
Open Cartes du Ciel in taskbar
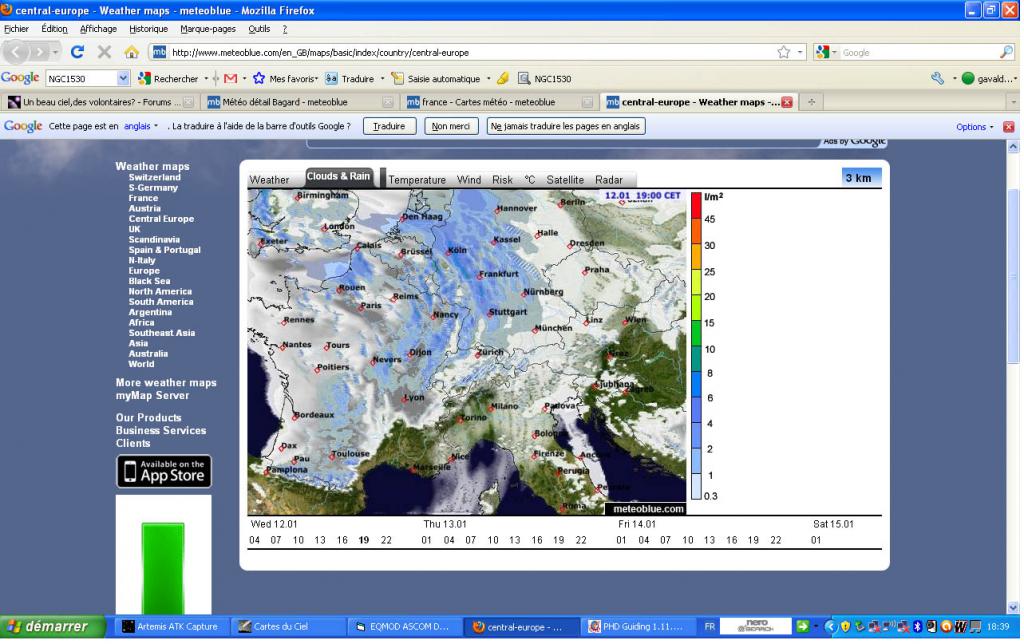pyautogui.click(x=287, y=626)
